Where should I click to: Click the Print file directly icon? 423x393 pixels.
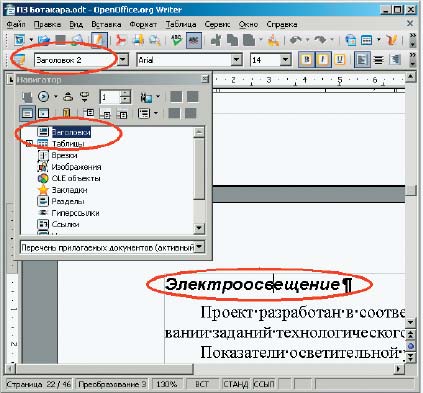pos(138,40)
